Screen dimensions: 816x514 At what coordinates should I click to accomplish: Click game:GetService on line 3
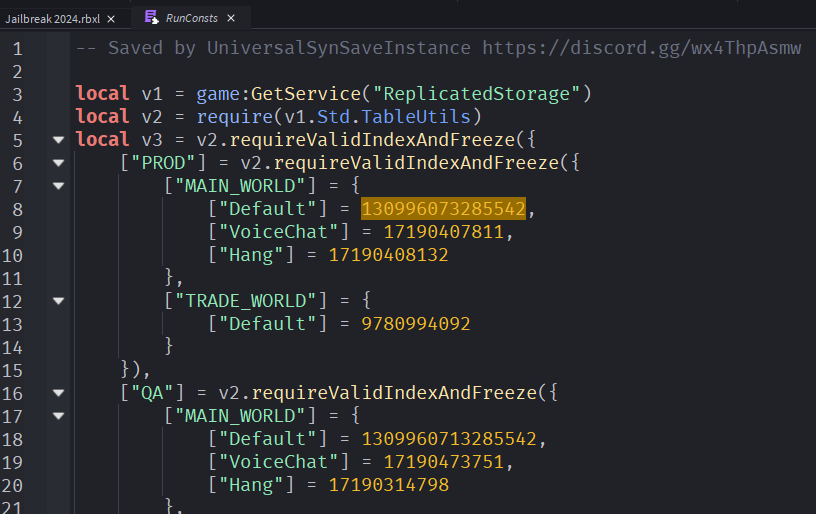coord(278,94)
